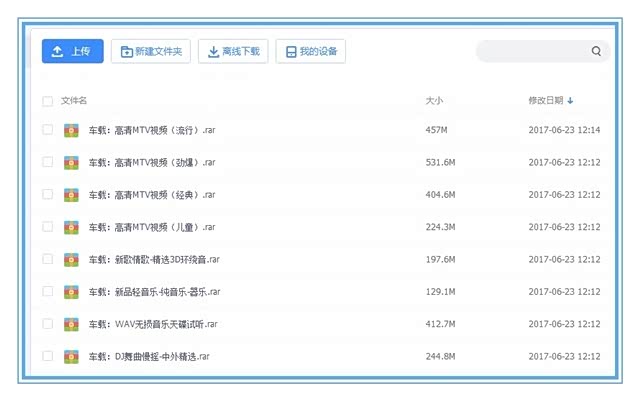Select checkbox for 新品轻音乐-纯音乐-器乐.rar
This screenshot has height=401, width=640.
tap(47, 292)
